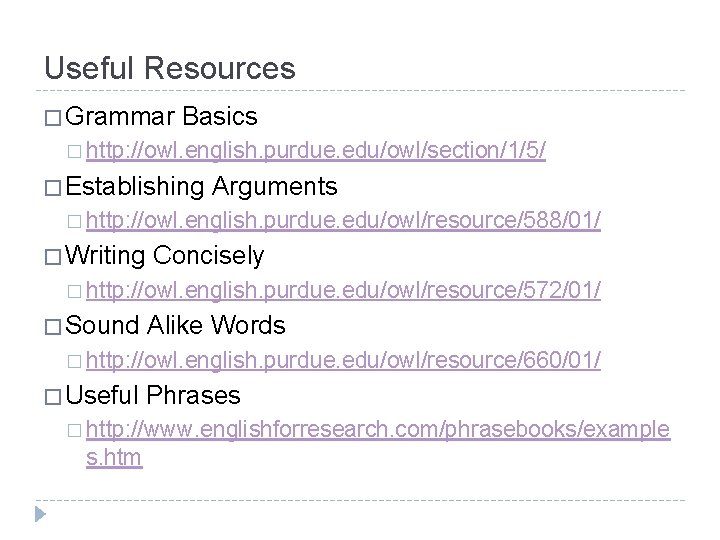Open the Sound Alike Words resource 660 link
Viewport: 720px width, 540px height.
pos(344,360)
